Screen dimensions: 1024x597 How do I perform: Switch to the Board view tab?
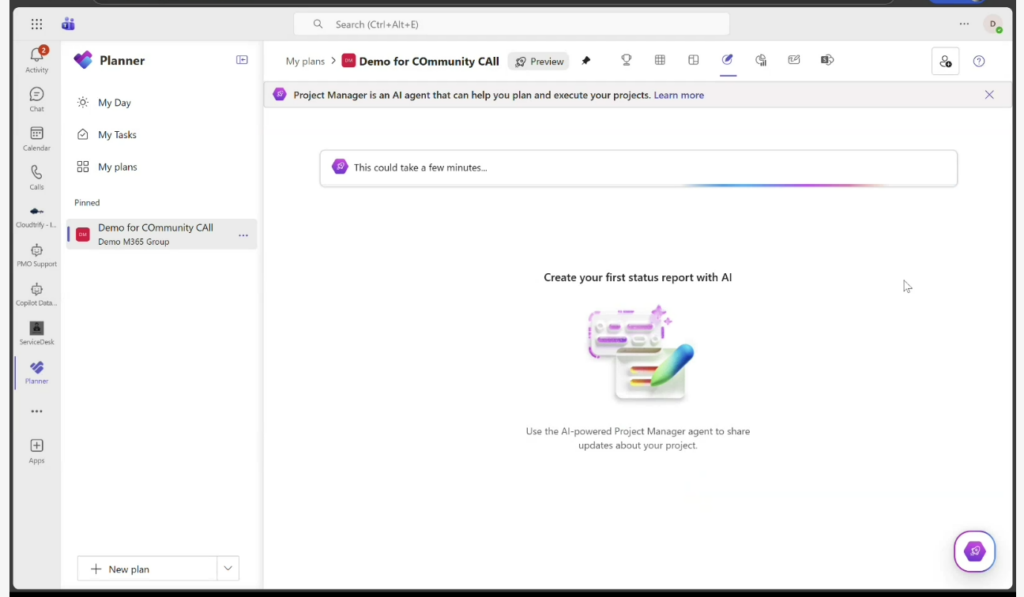(694, 60)
